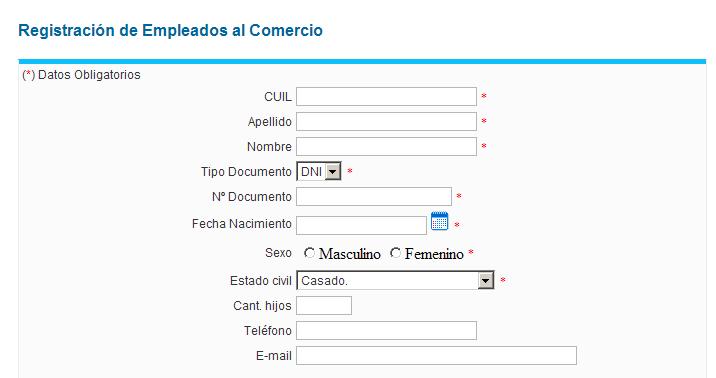716x378 pixels.
Task: Select the Masculino radio button
Action: pyautogui.click(x=310, y=253)
